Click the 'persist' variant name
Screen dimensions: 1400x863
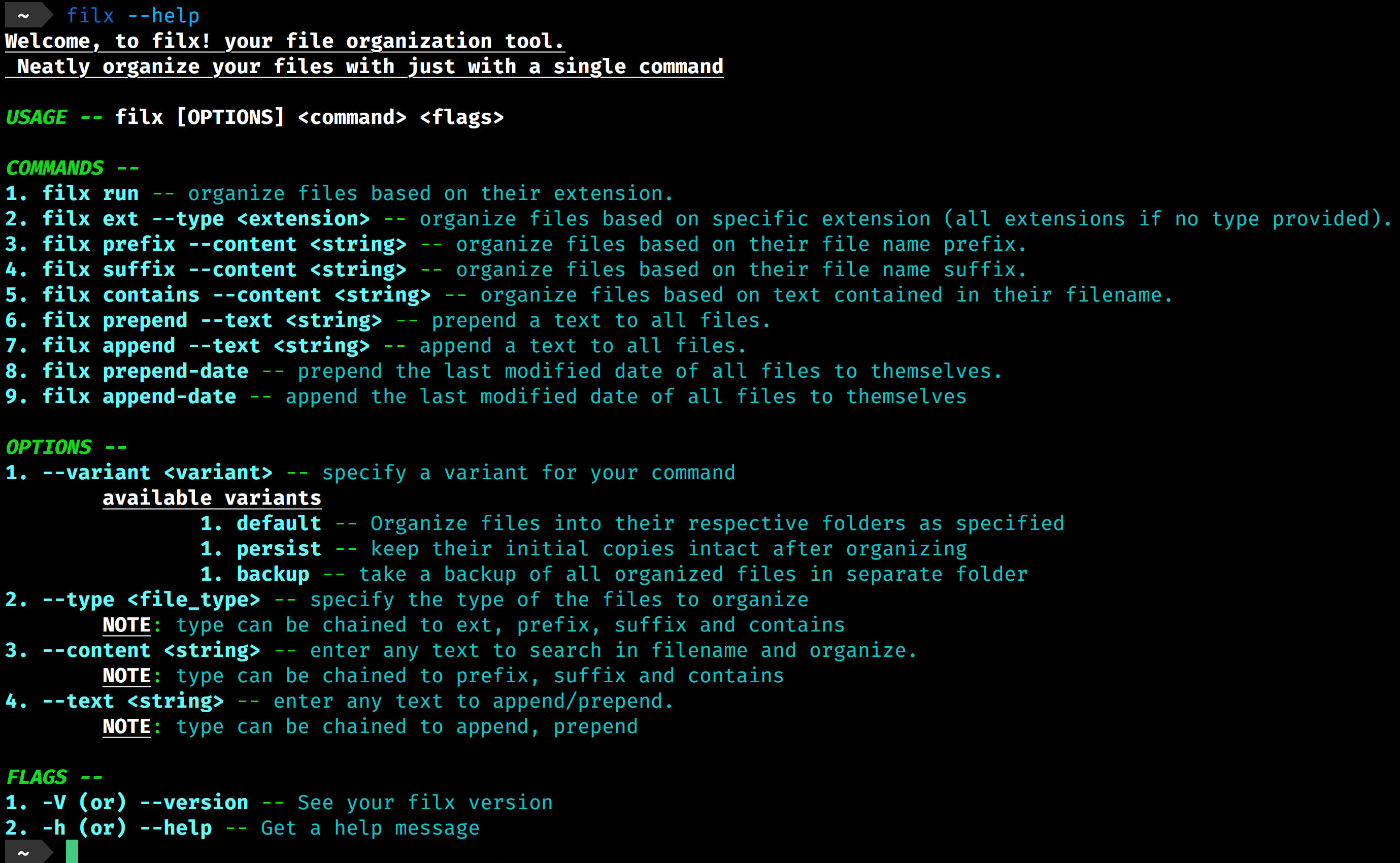(279, 548)
